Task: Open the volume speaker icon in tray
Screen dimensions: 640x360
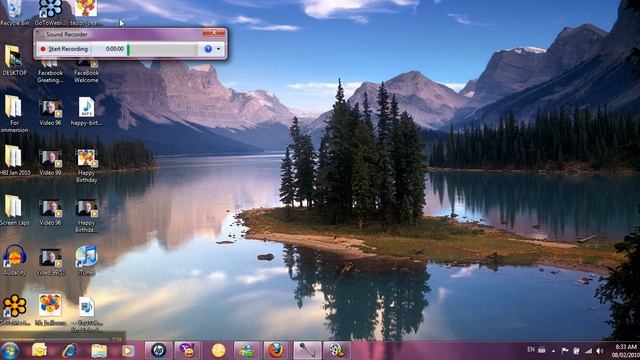Action: [x=600, y=351]
